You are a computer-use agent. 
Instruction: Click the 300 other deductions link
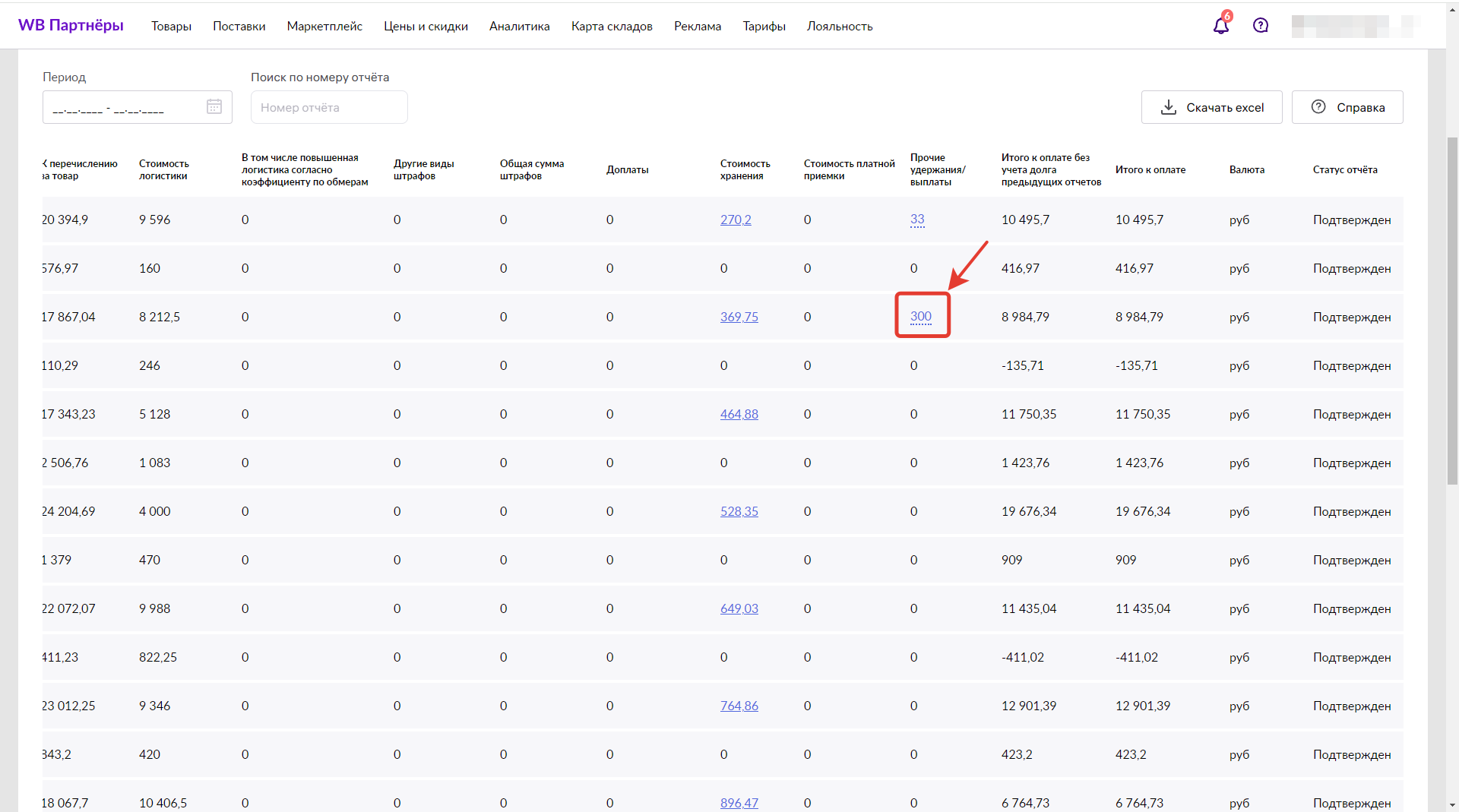[920, 317]
